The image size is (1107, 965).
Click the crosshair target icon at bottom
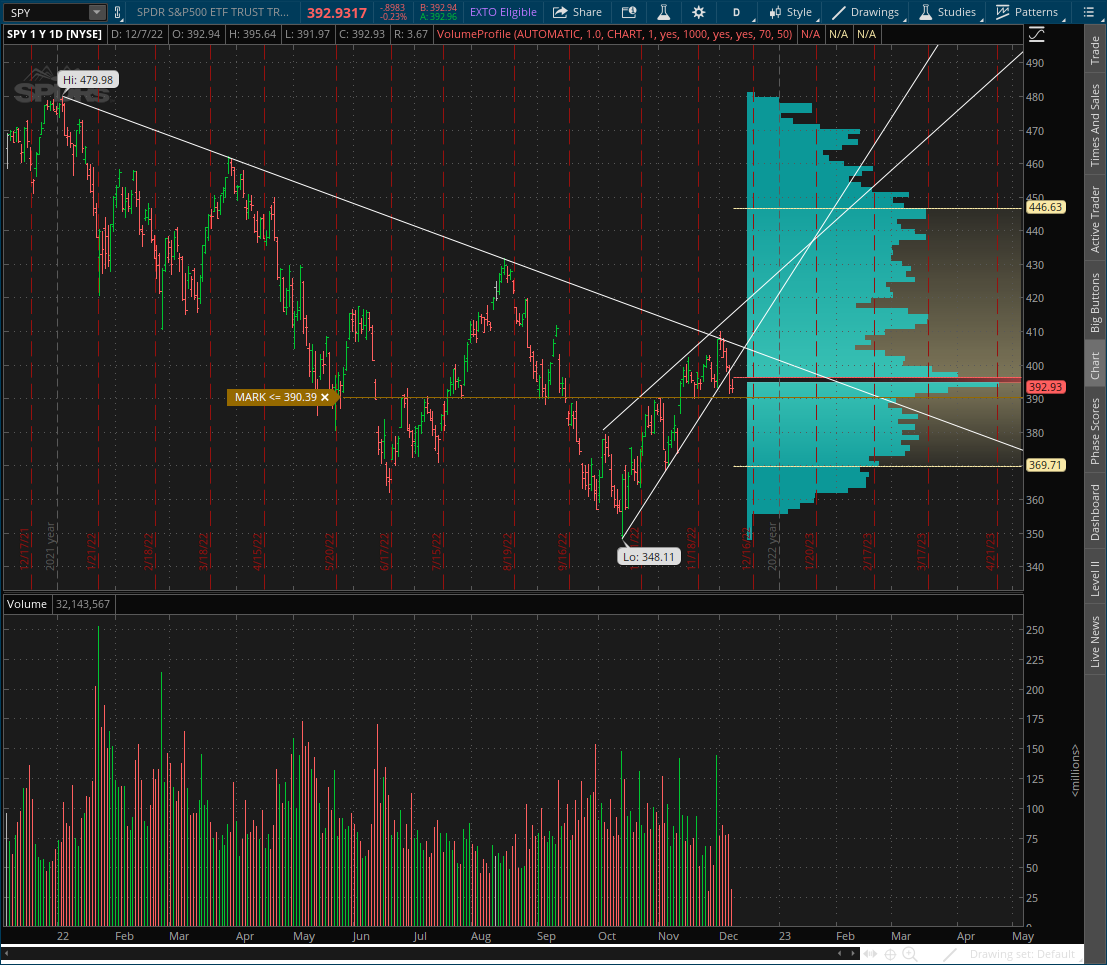890,954
